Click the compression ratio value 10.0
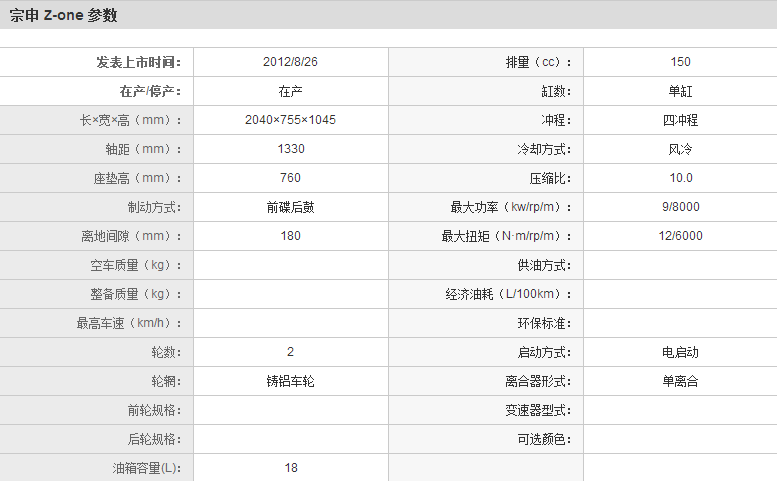777x481 pixels. click(680, 178)
